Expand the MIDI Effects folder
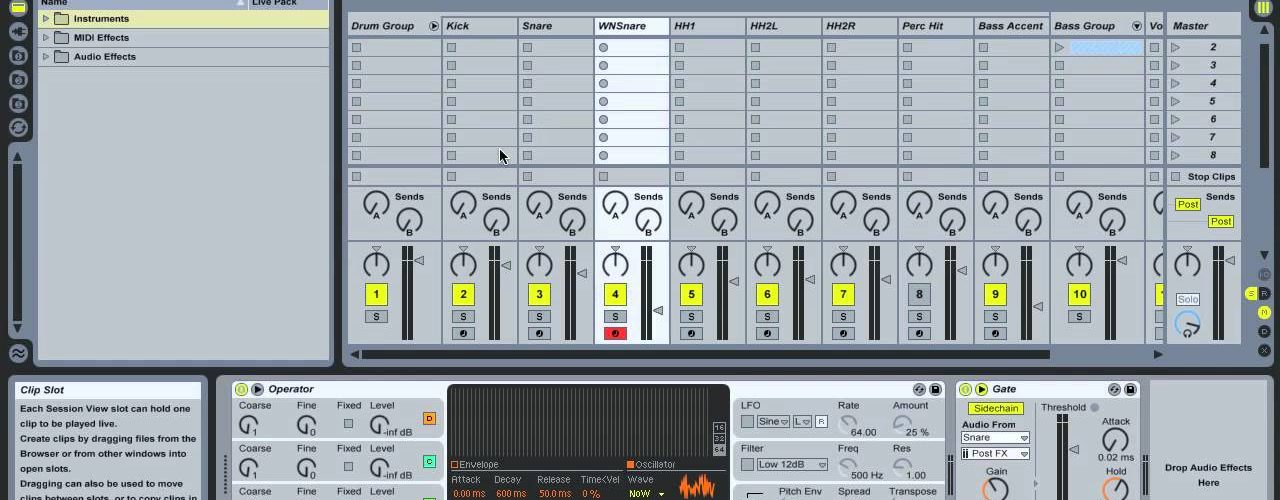This screenshot has width=1280, height=500. coord(45,38)
